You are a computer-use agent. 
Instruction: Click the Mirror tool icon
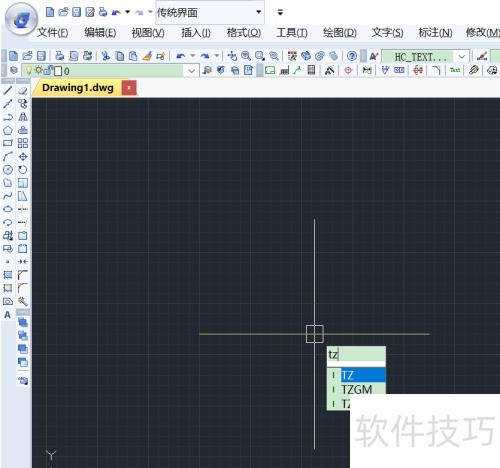[x=23, y=117]
